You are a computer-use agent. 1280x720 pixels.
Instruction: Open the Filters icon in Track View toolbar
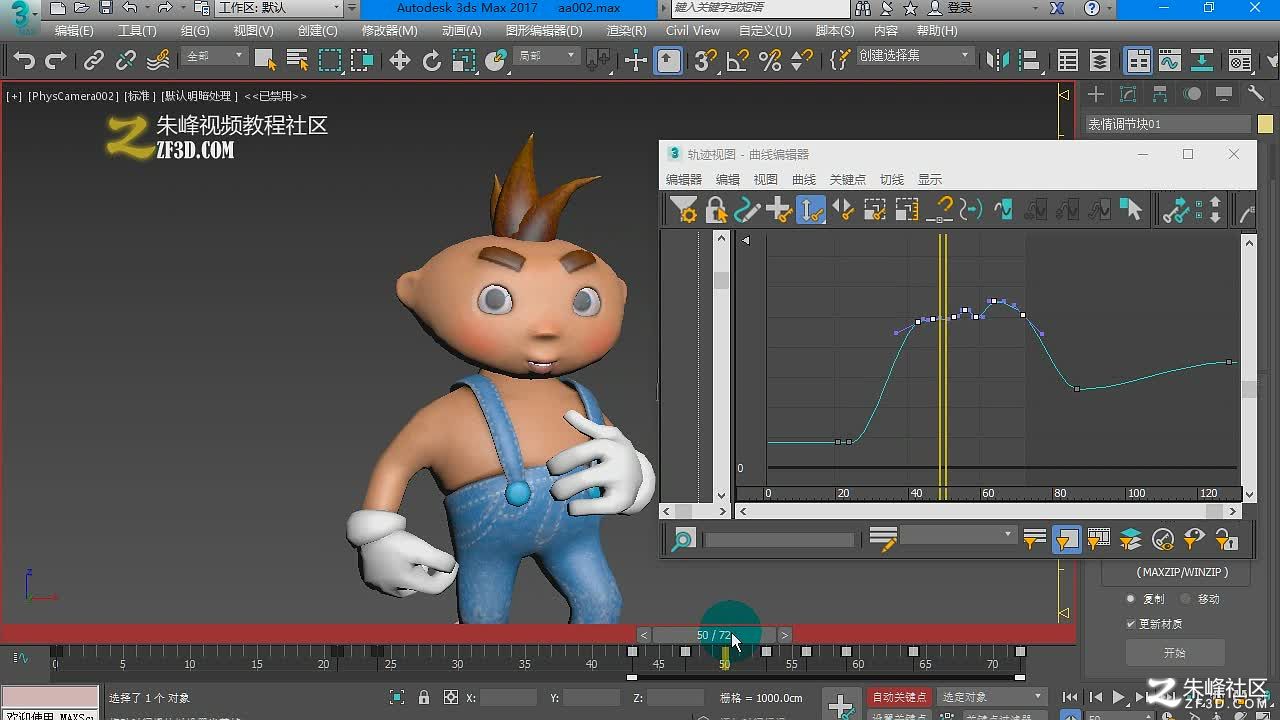[x=683, y=209]
